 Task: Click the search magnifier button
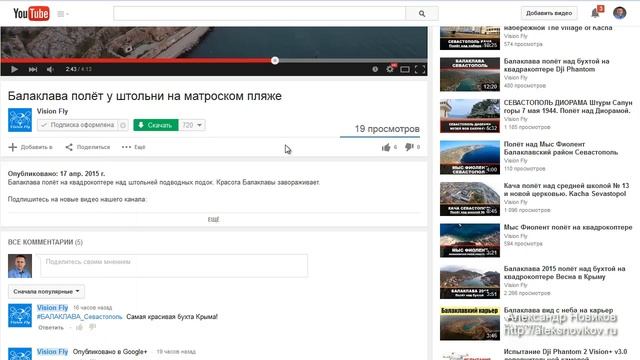pos(422,13)
